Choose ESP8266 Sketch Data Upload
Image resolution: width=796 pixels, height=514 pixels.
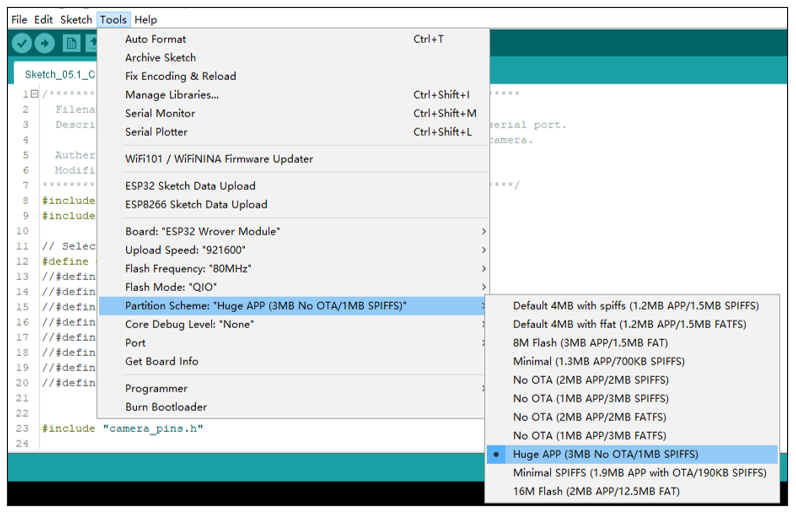(293, 204)
